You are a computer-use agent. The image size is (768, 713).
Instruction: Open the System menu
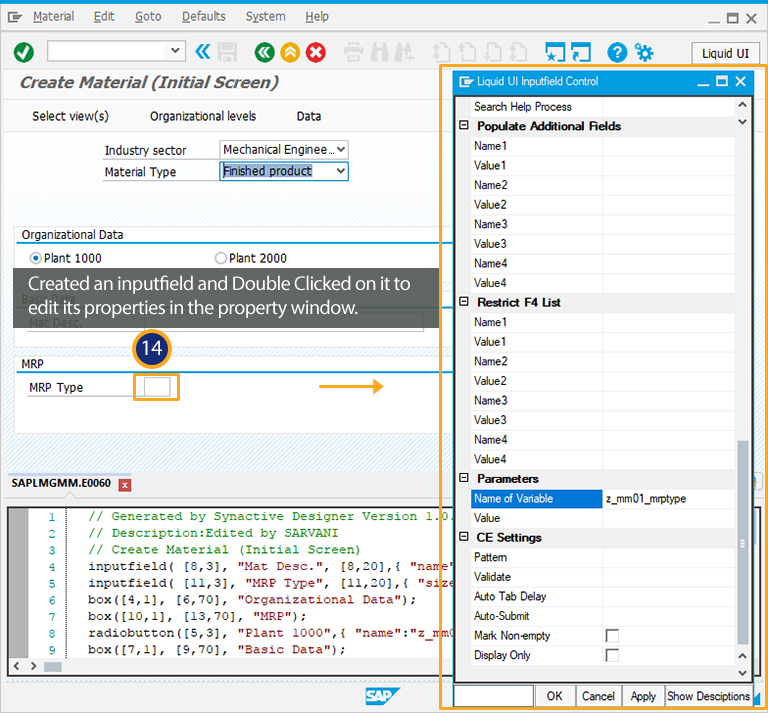coord(265,17)
